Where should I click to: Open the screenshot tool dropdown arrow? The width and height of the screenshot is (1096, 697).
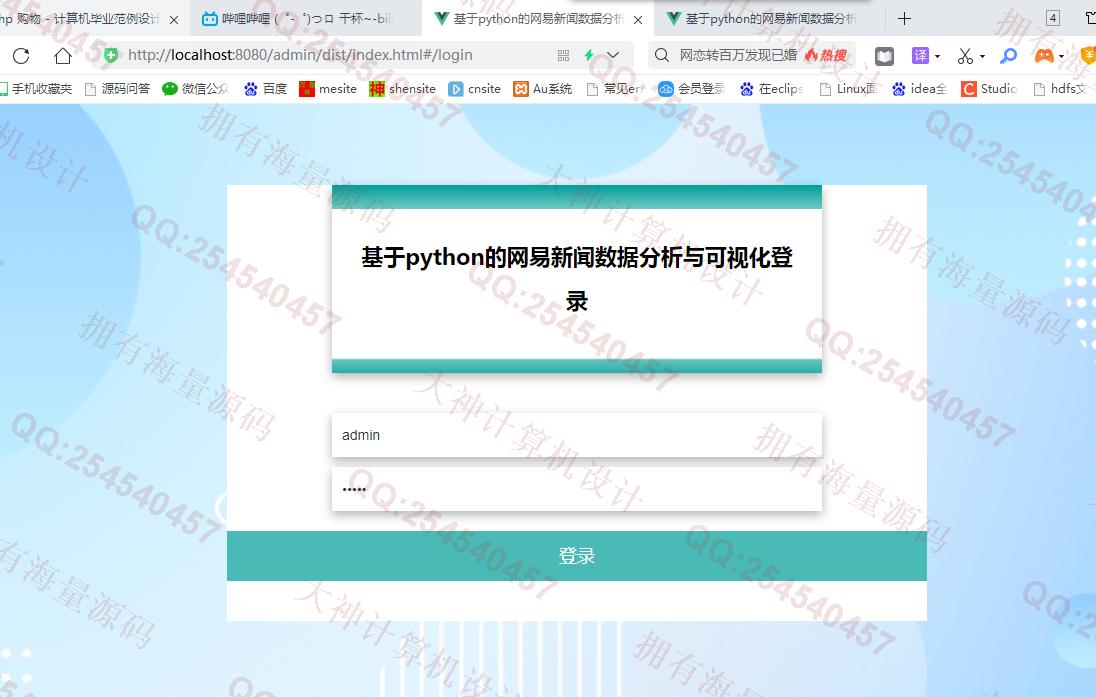[x=982, y=57]
